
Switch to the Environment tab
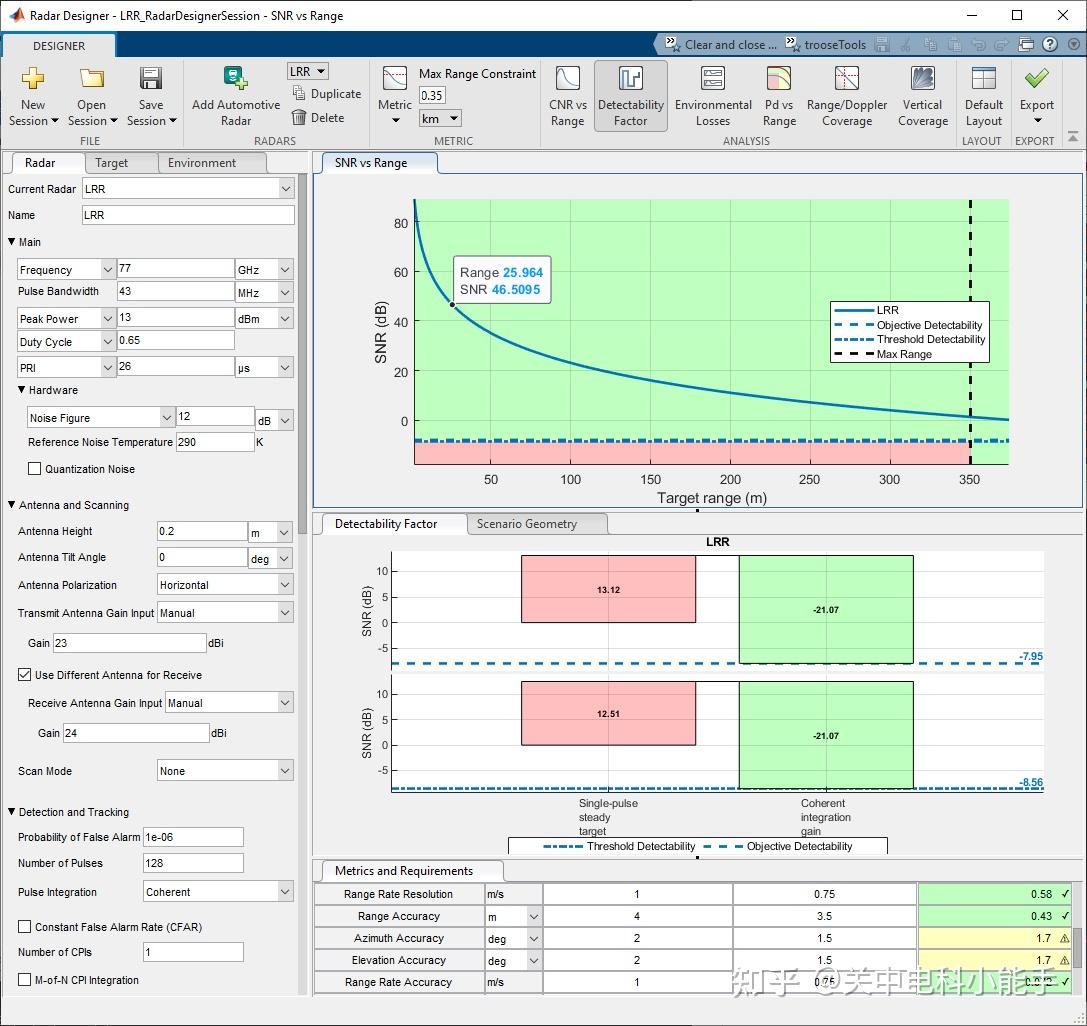click(x=202, y=163)
